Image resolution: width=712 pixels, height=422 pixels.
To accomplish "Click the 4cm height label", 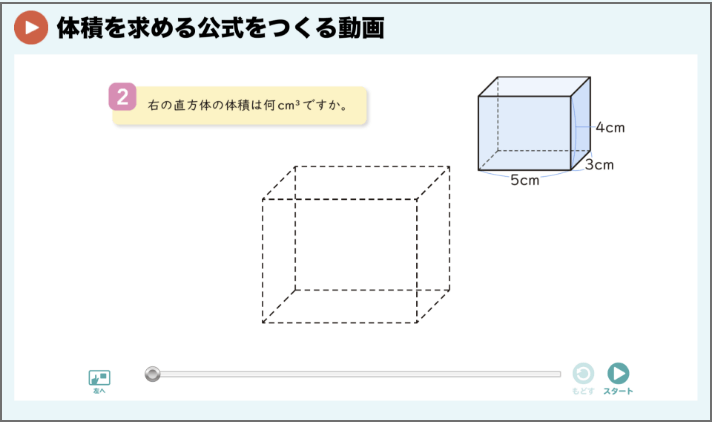I will [x=610, y=128].
